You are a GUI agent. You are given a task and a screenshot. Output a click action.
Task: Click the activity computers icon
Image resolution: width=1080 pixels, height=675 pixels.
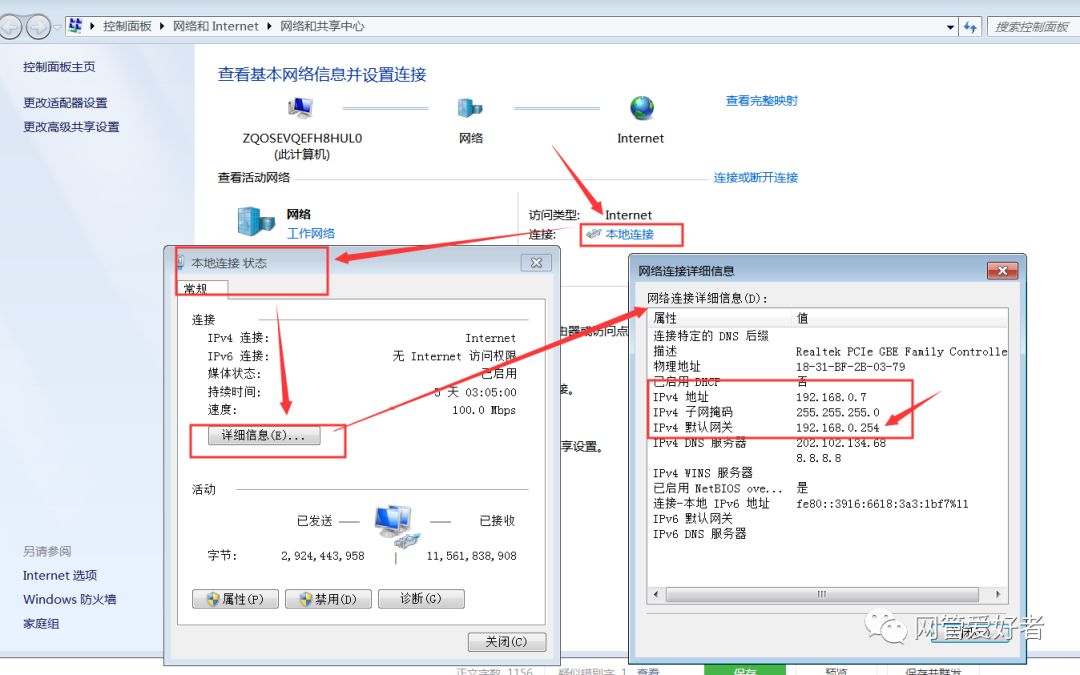(396, 527)
